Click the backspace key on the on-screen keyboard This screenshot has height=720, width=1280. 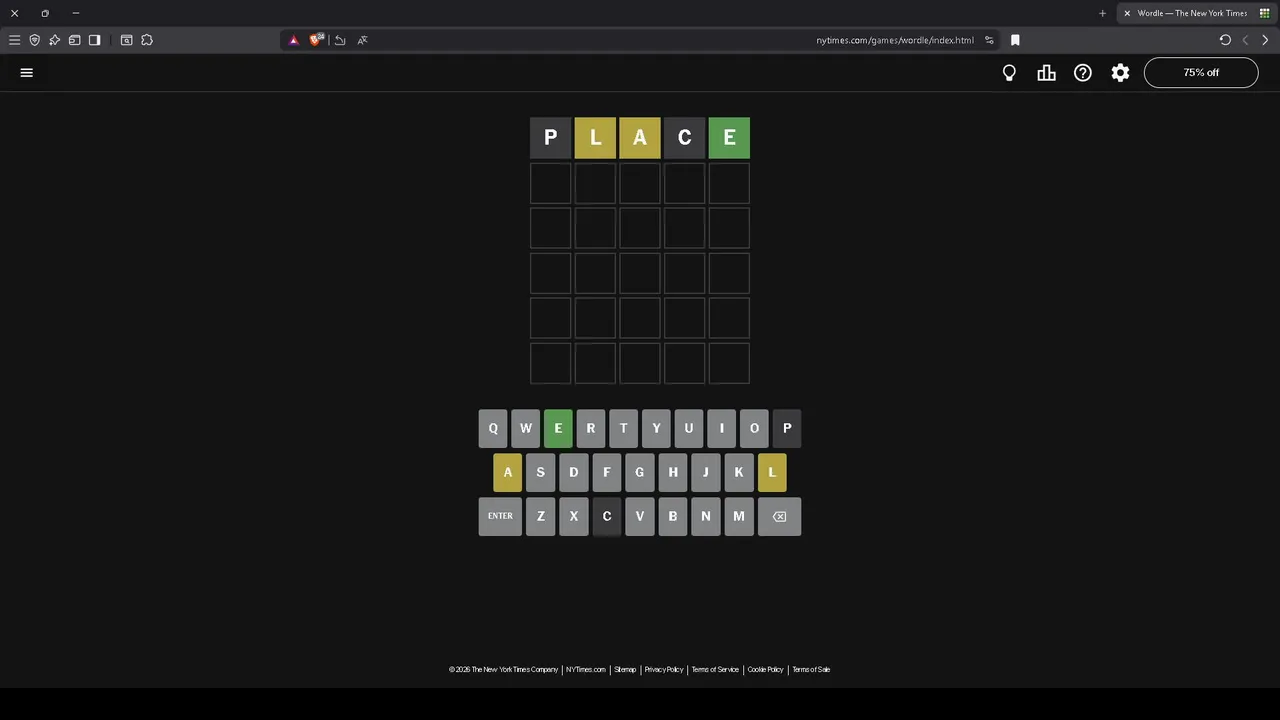coord(779,516)
